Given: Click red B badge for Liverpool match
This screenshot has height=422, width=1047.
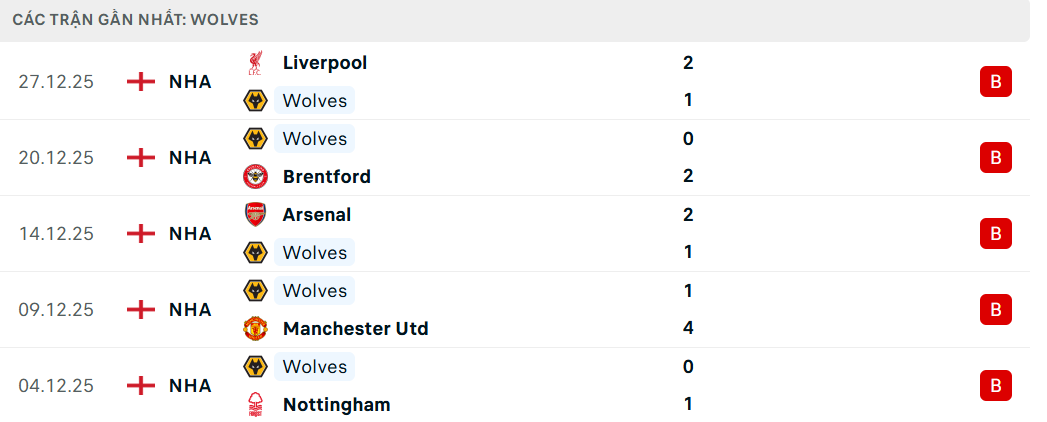Looking at the screenshot, I should [995, 82].
